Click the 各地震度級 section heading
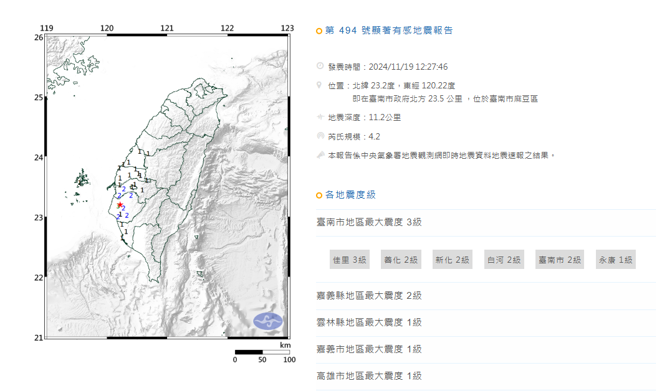The image size is (656, 391). [x=351, y=195]
